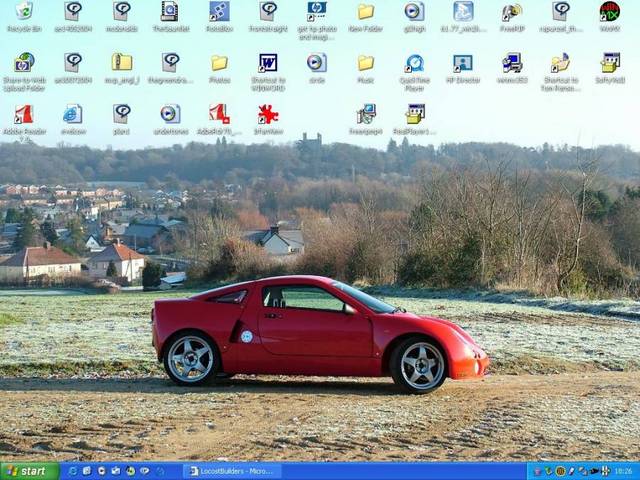Viewport: 640px width, 480px height.
Task: Click first Quick Launch icon beside Start
Action: pyautogui.click(x=73, y=471)
